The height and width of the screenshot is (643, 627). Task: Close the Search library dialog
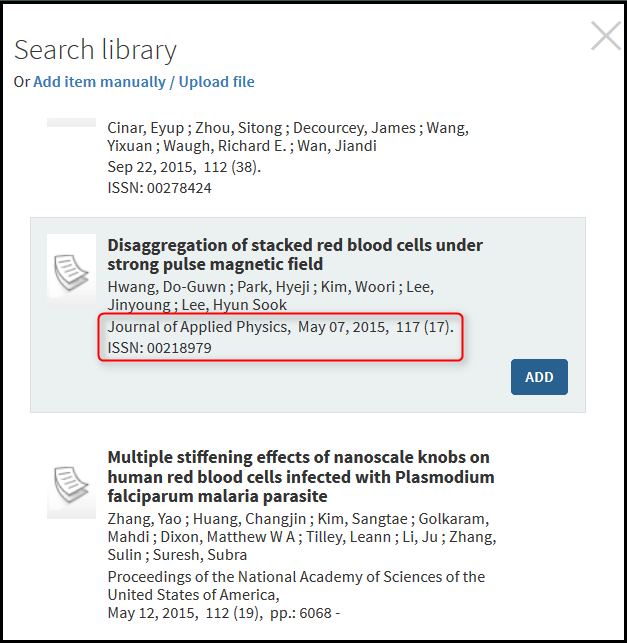click(x=605, y=37)
